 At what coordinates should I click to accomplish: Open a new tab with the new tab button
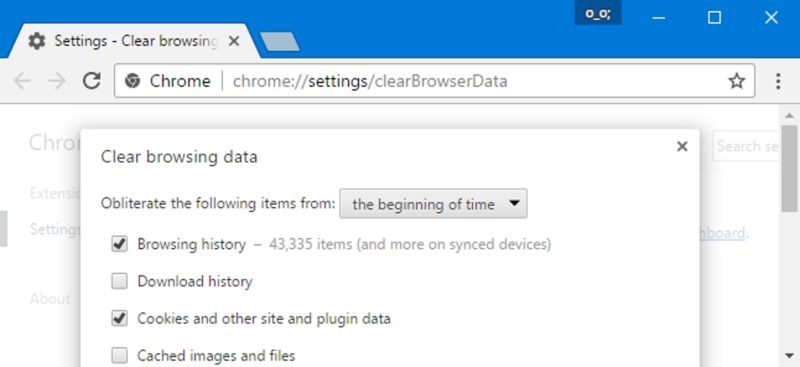(x=280, y=42)
